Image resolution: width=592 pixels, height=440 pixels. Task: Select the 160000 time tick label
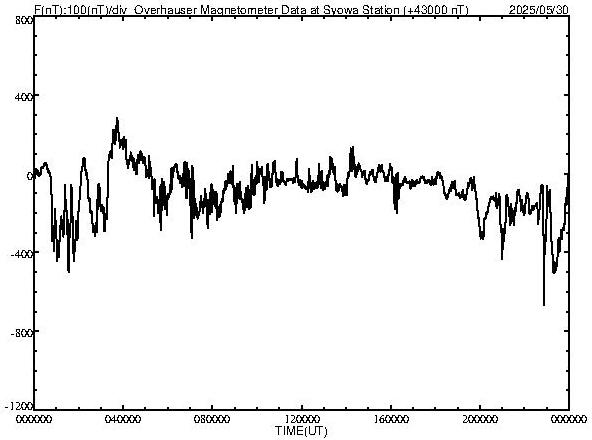pyautogui.click(x=391, y=419)
